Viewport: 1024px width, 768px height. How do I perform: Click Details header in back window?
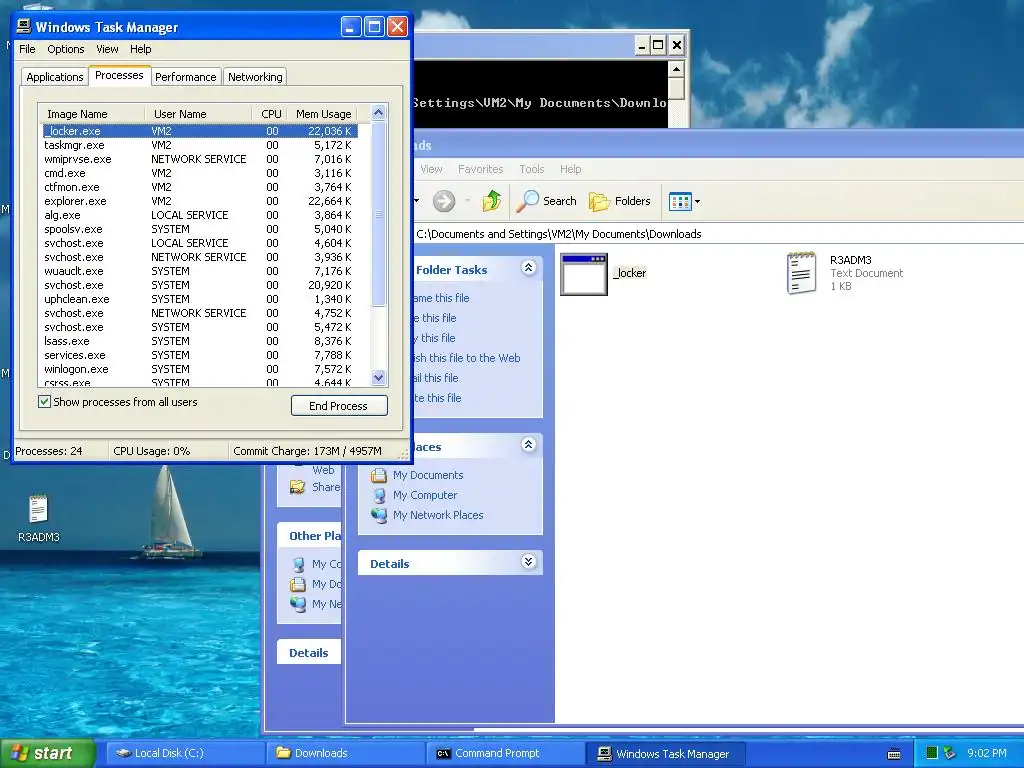[x=309, y=652]
